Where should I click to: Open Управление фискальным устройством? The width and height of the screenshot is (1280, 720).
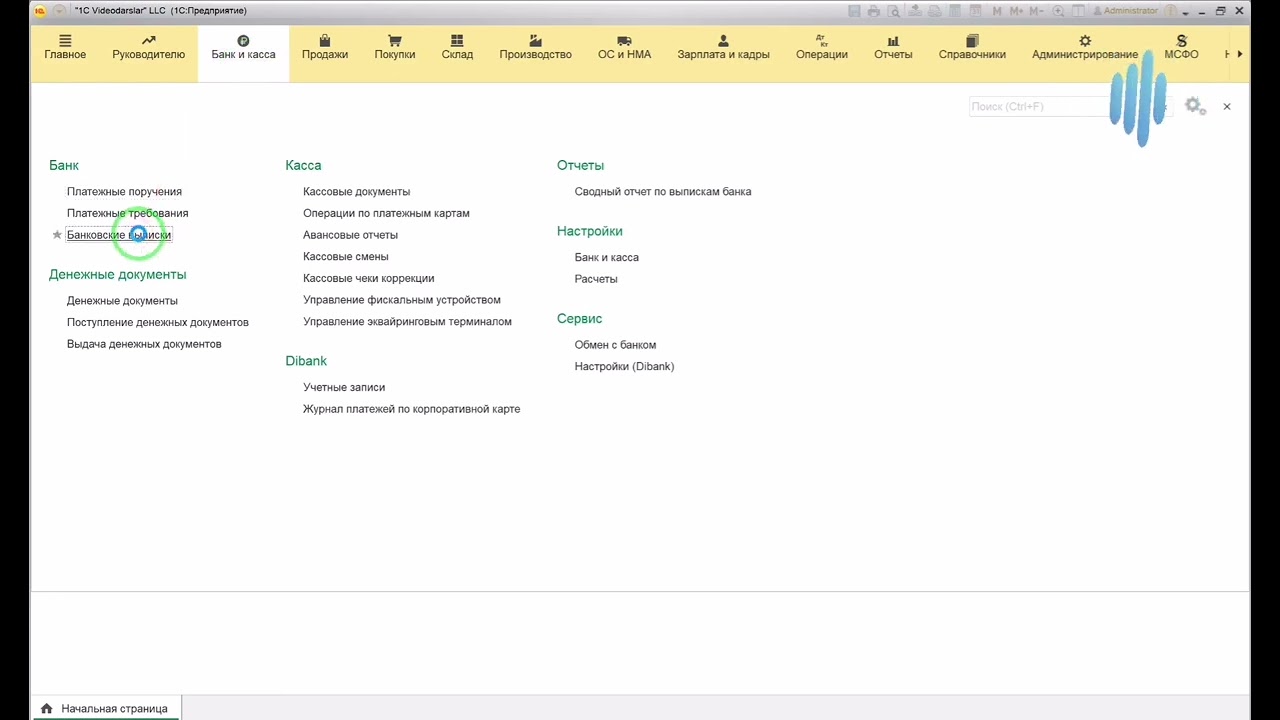(x=402, y=300)
